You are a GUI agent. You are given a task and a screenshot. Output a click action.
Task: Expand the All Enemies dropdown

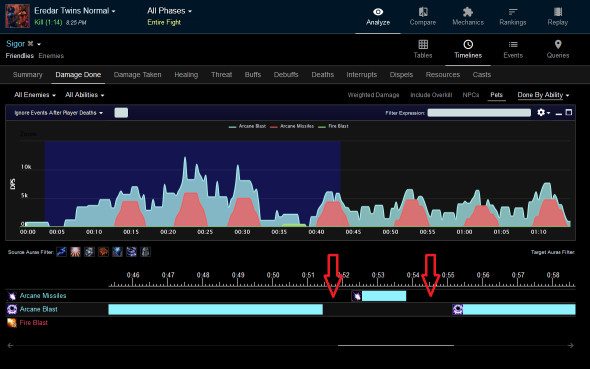click(35, 95)
